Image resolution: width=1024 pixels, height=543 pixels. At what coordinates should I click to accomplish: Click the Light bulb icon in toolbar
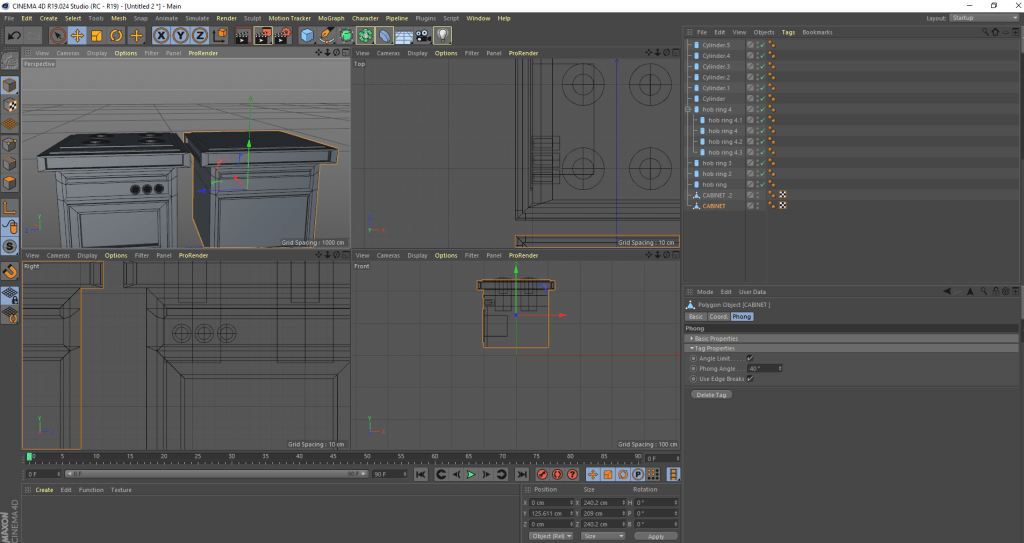443,36
